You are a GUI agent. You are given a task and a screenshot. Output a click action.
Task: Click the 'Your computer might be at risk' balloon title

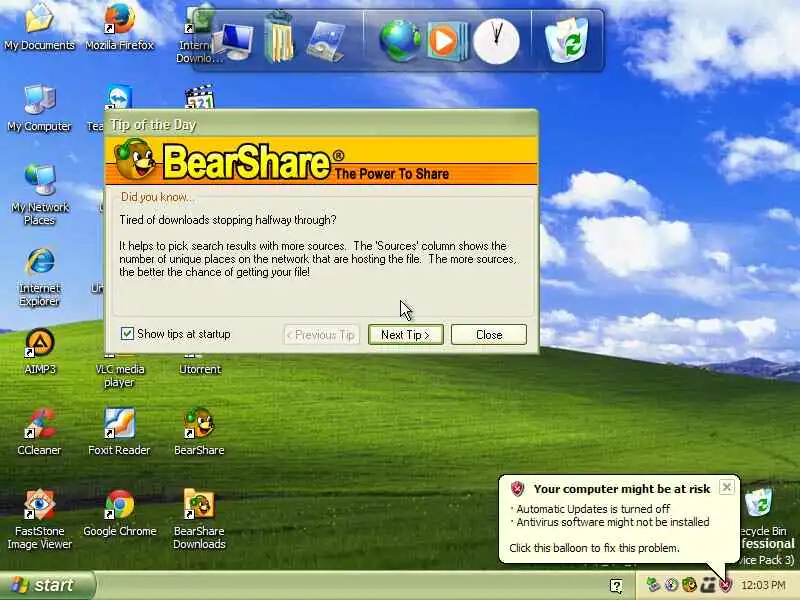621,489
